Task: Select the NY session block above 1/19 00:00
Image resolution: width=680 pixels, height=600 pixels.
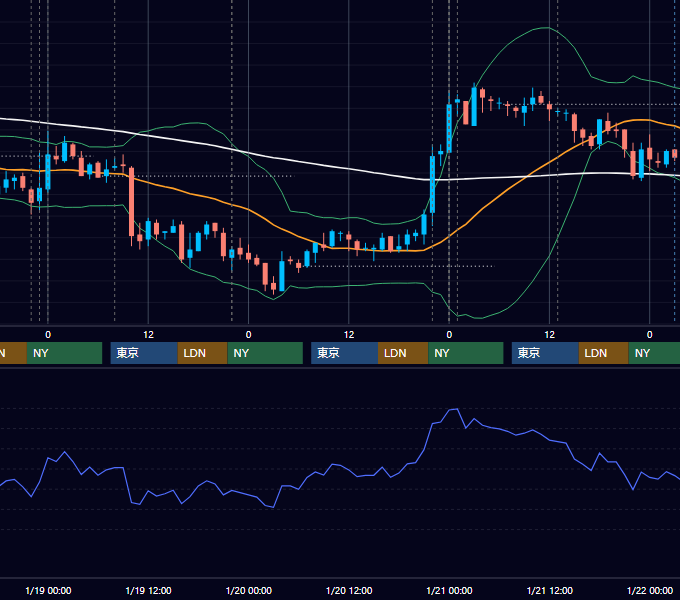Action: coord(64,353)
